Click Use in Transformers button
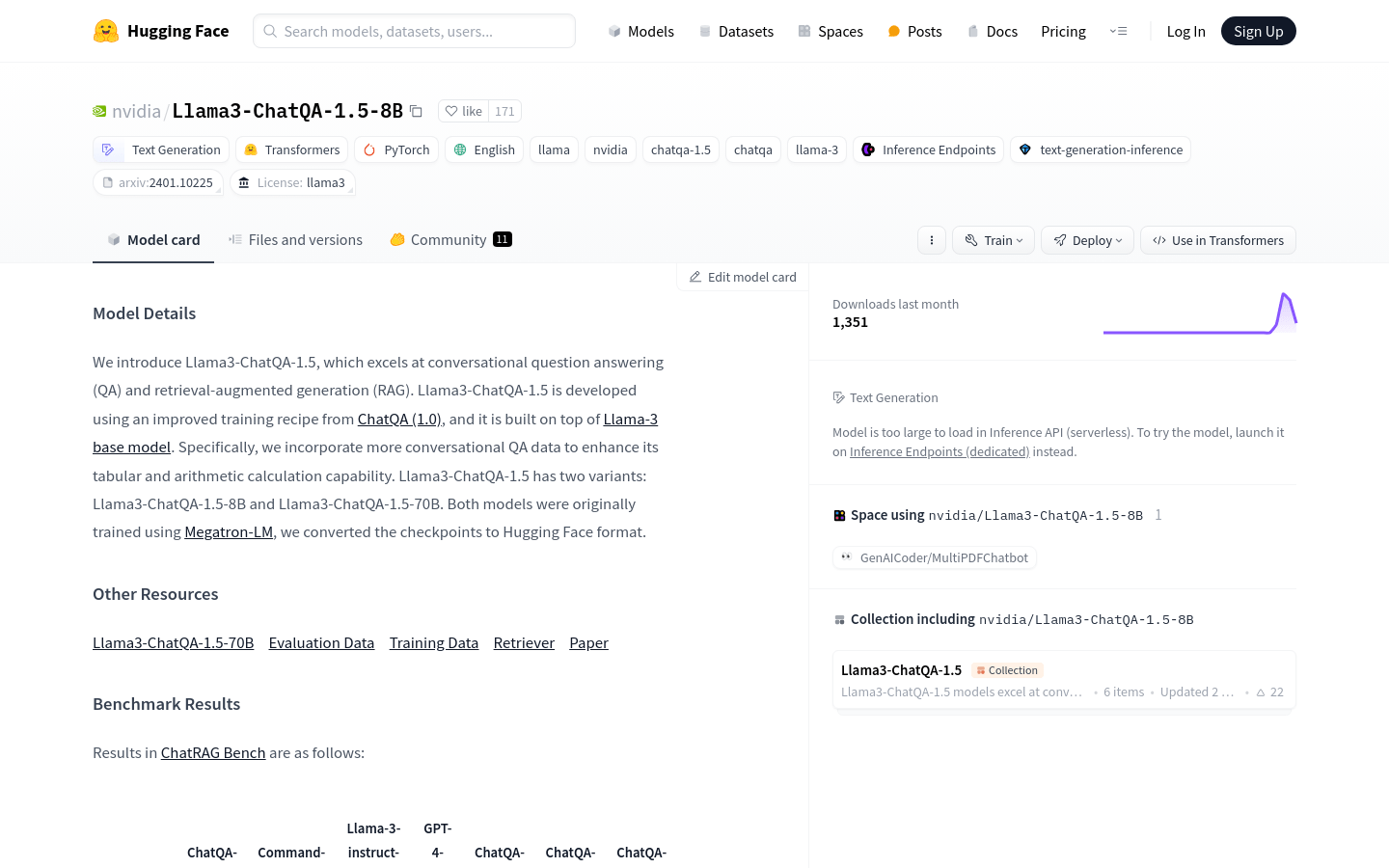Image resolution: width=1389 pixels, height=868 pixels. click(x=1218, y=240)
